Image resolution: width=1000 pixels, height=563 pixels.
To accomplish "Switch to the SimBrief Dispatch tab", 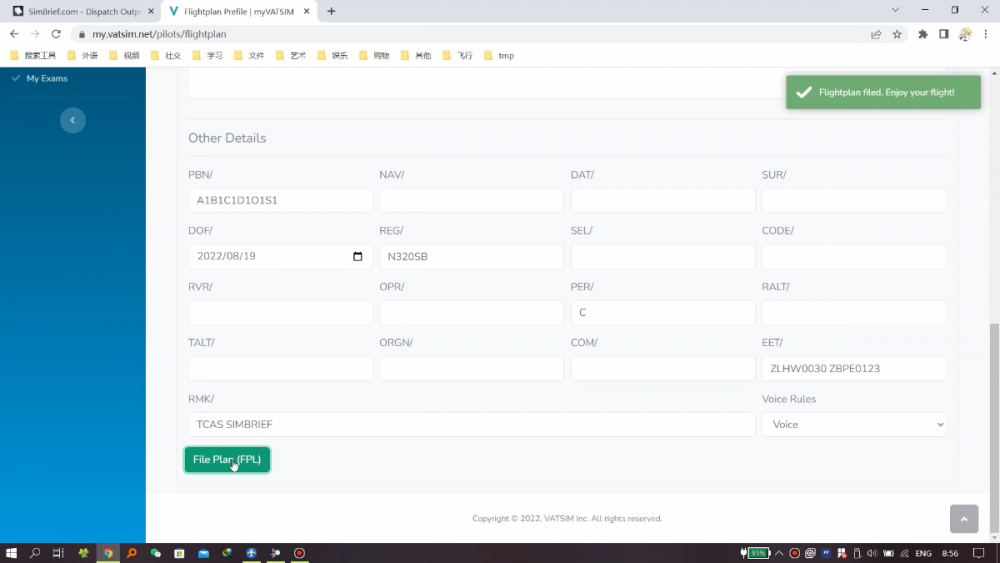I will pos(78,11).
